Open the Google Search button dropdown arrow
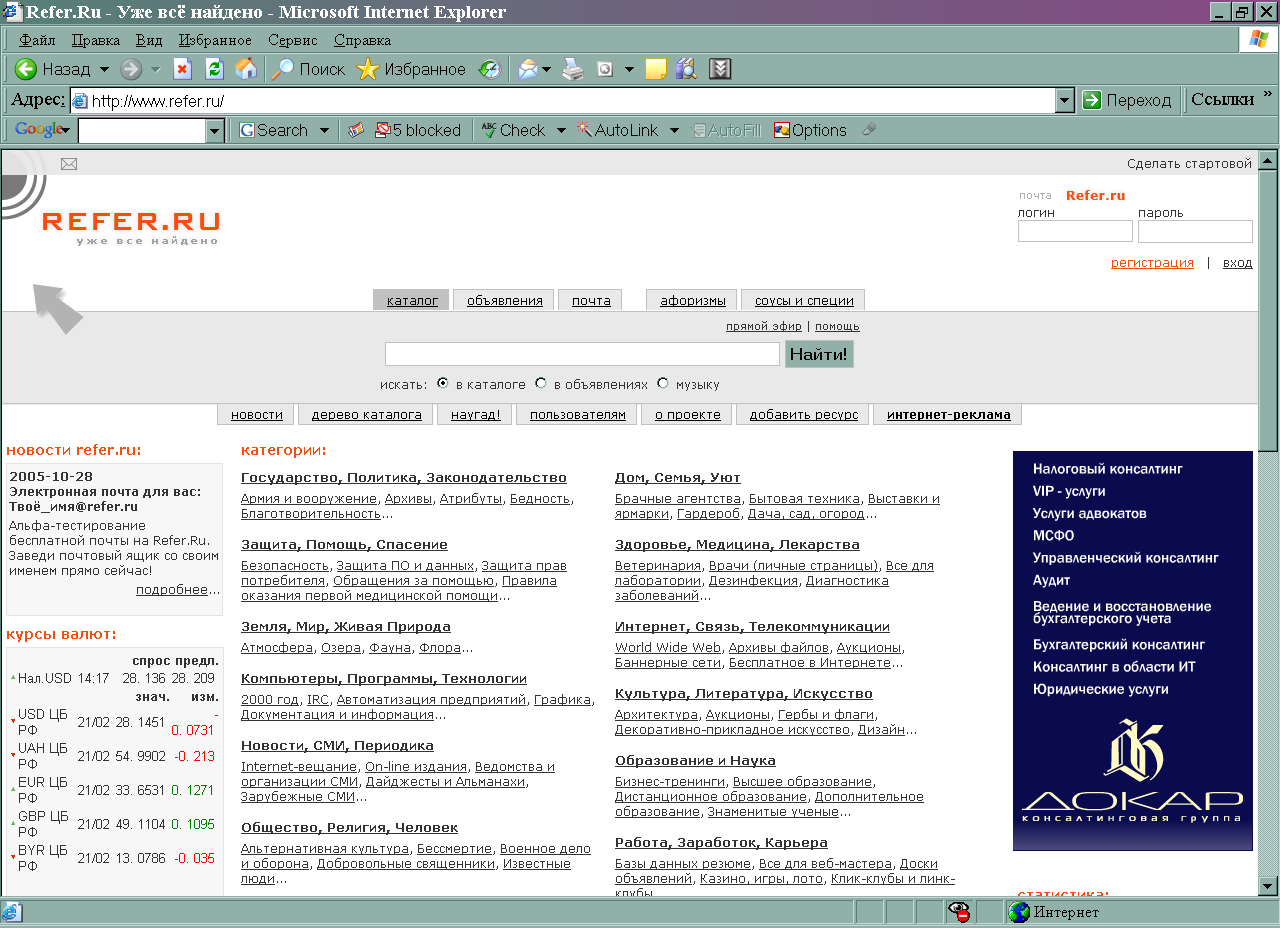This screenshot has width=1280, height=928. pyautogui.click(x=324, y=130)
